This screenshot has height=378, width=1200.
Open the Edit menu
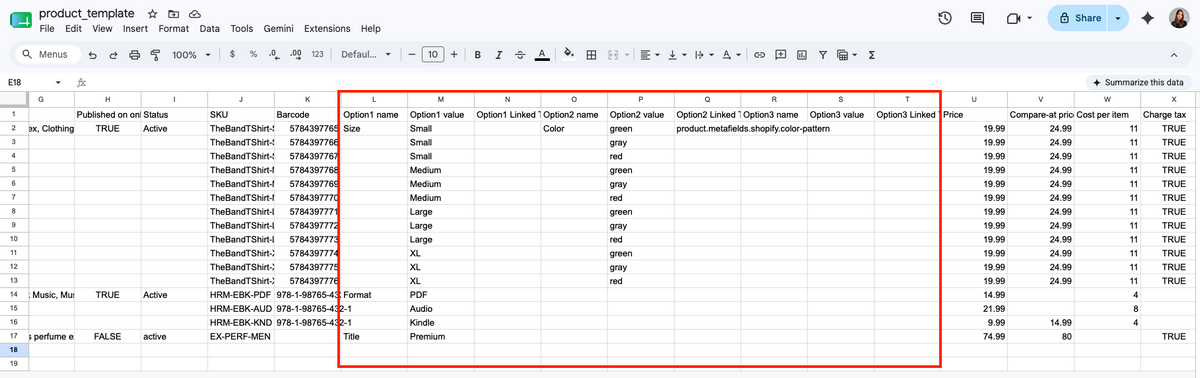coord(74,29)
